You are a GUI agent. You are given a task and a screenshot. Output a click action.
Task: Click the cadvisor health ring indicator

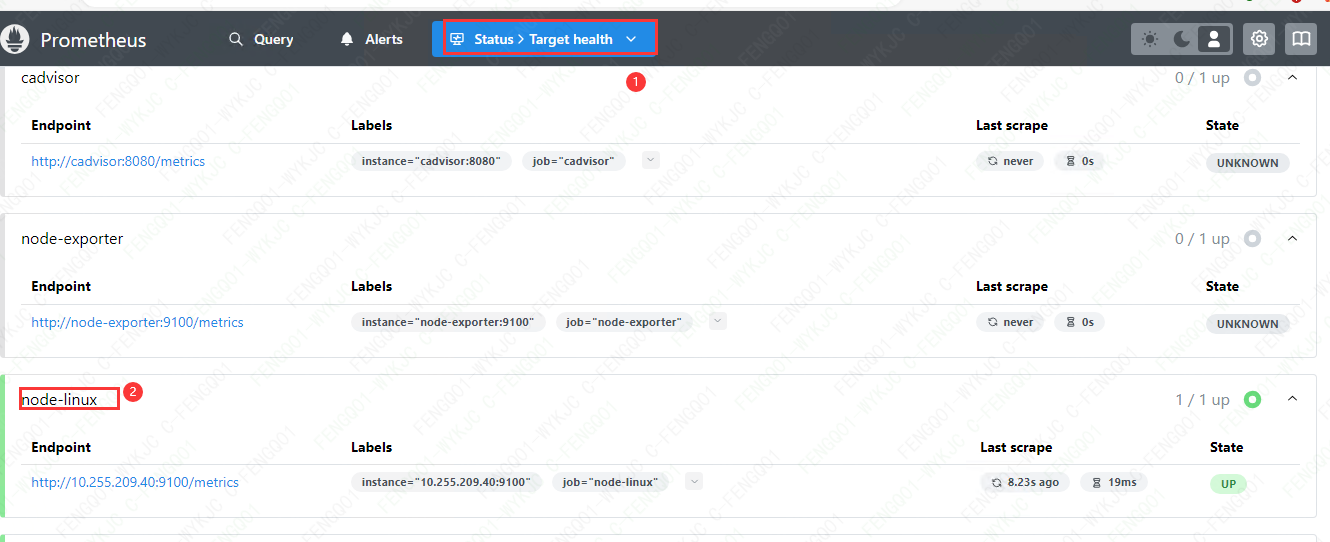tap(1252, 77)
